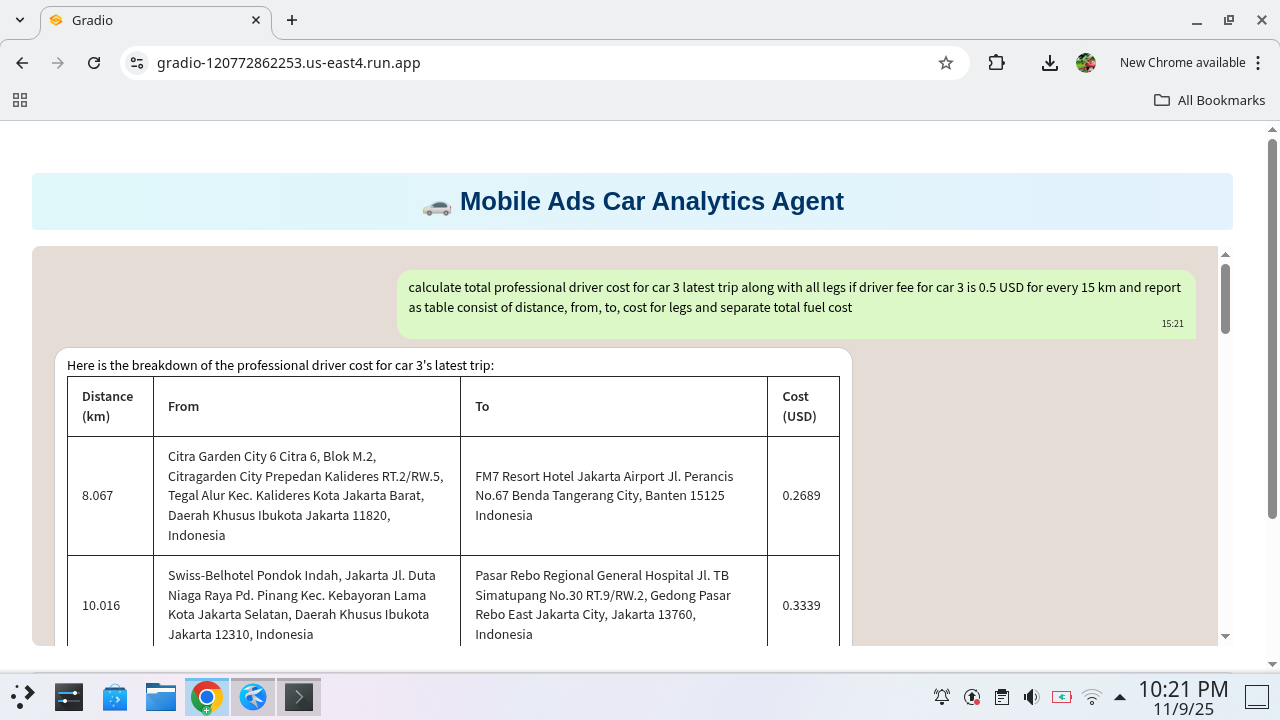
Task: Open the tab search dropdown arrow
Action: pos(20,20)
